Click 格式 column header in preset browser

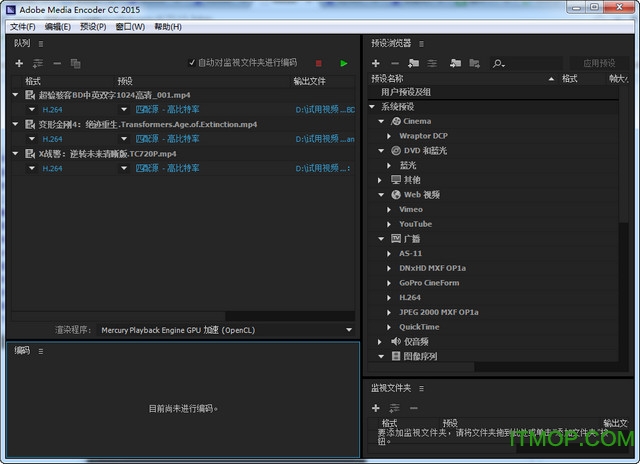(569, 79)
